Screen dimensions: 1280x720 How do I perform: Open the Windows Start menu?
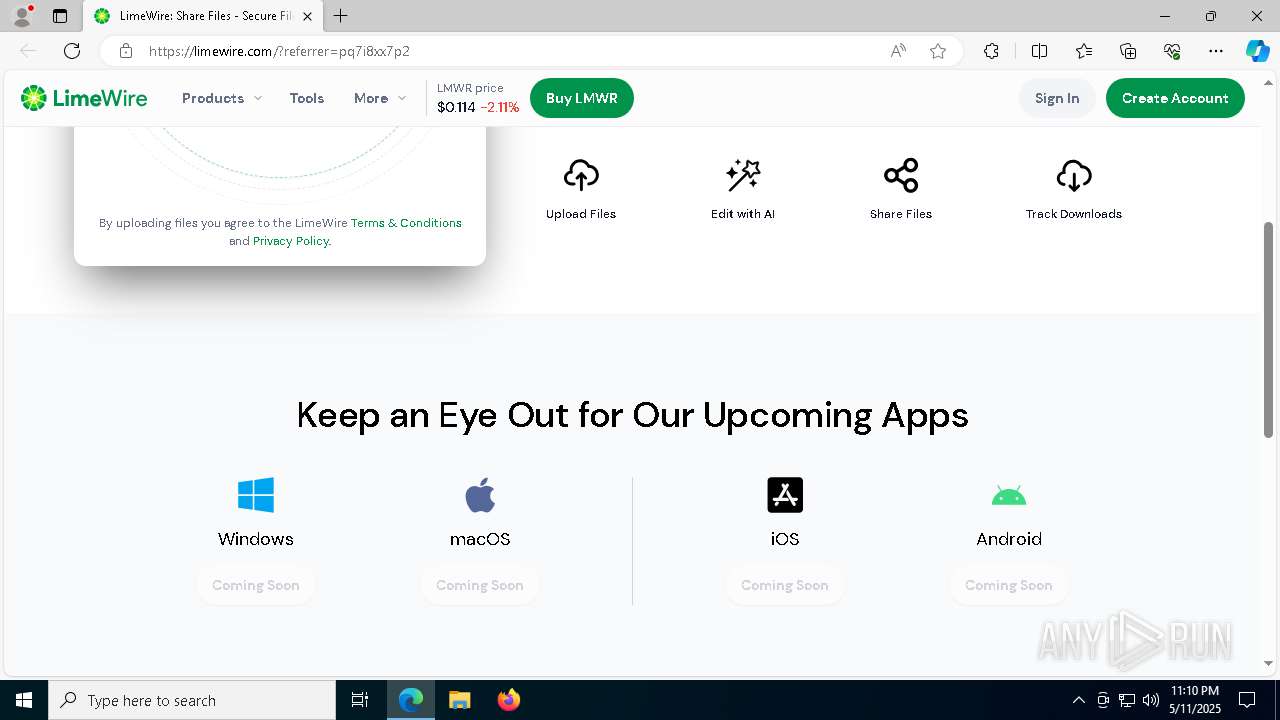pos(24,700)
